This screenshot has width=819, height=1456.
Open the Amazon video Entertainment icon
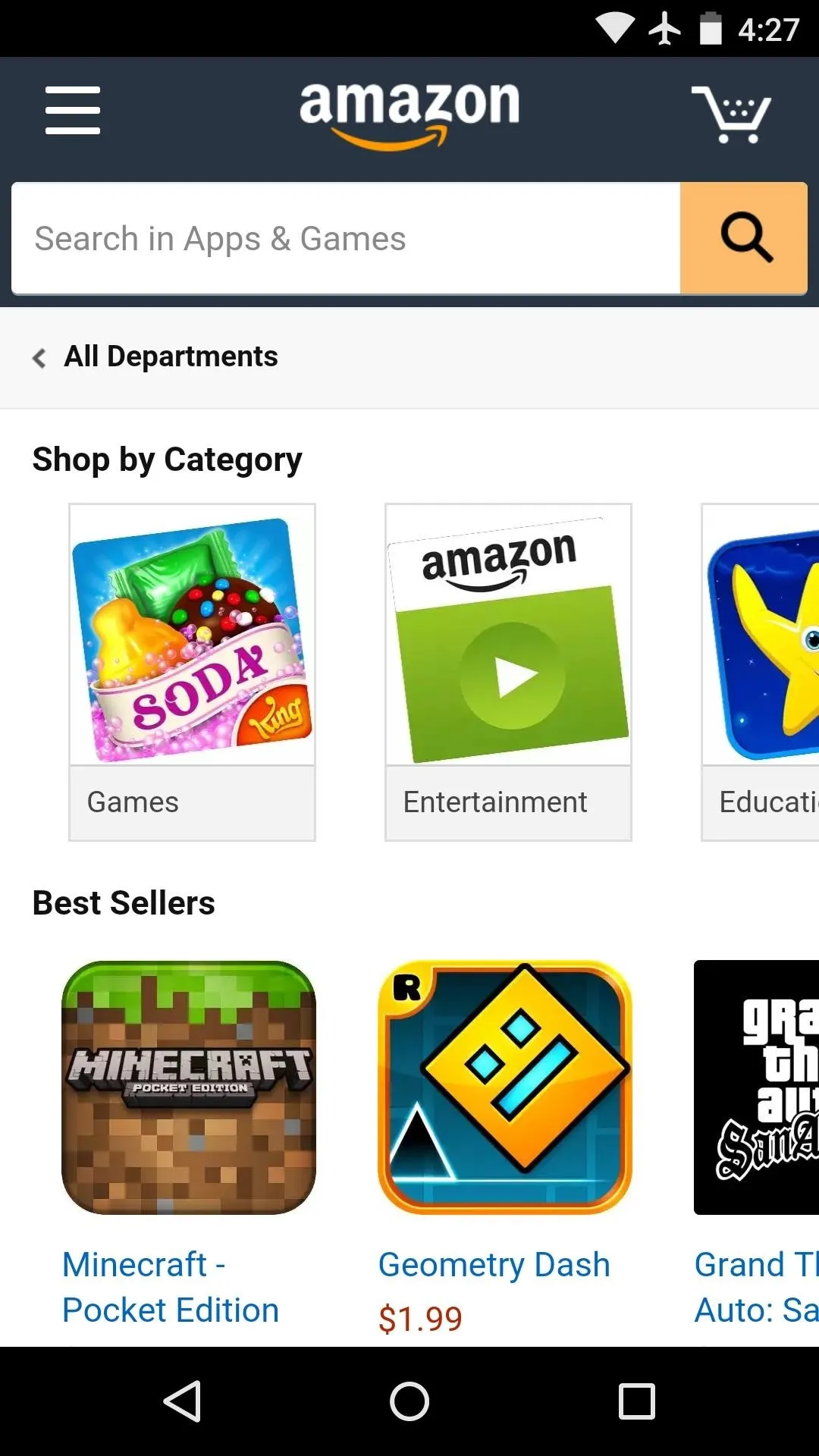point(508,635)
